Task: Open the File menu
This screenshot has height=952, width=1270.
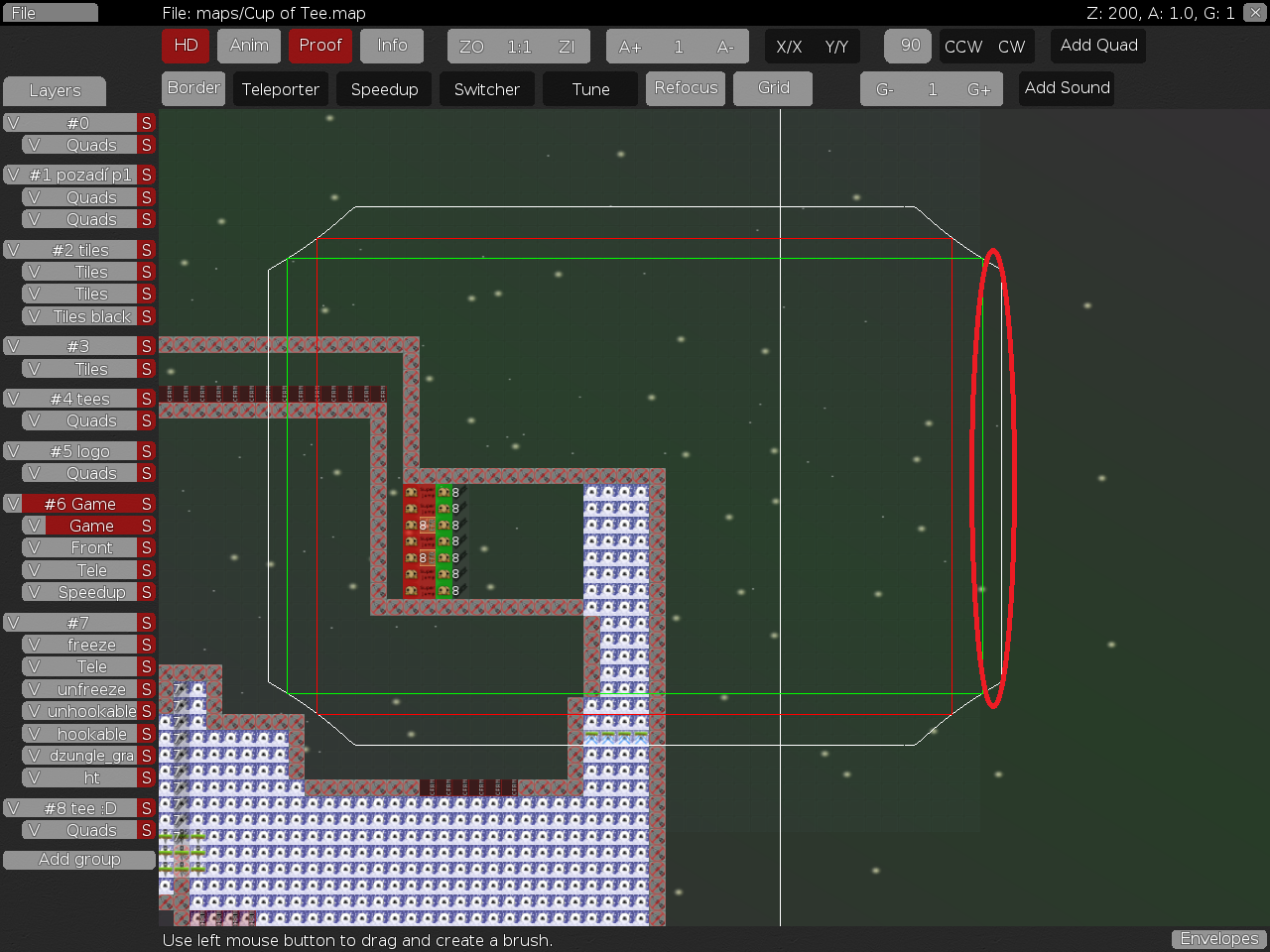Action: click(x=50, y=13)
